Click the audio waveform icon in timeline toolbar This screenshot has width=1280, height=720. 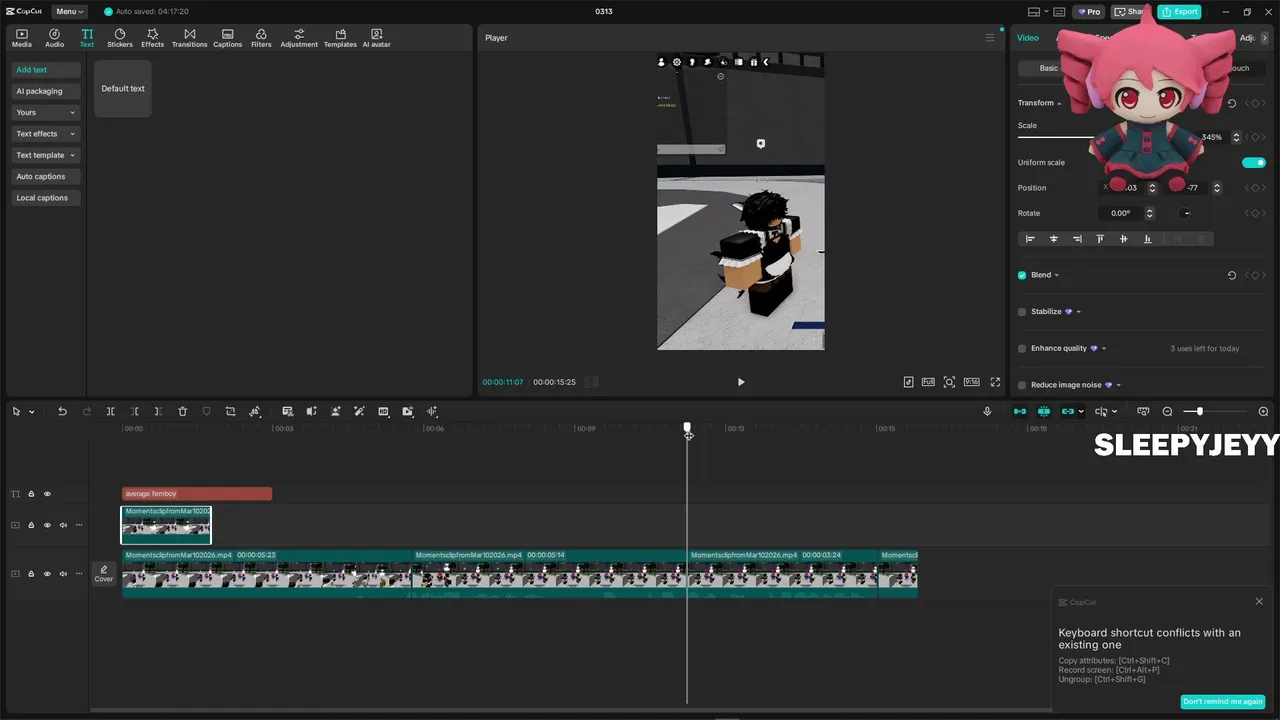tap(432, 411)
